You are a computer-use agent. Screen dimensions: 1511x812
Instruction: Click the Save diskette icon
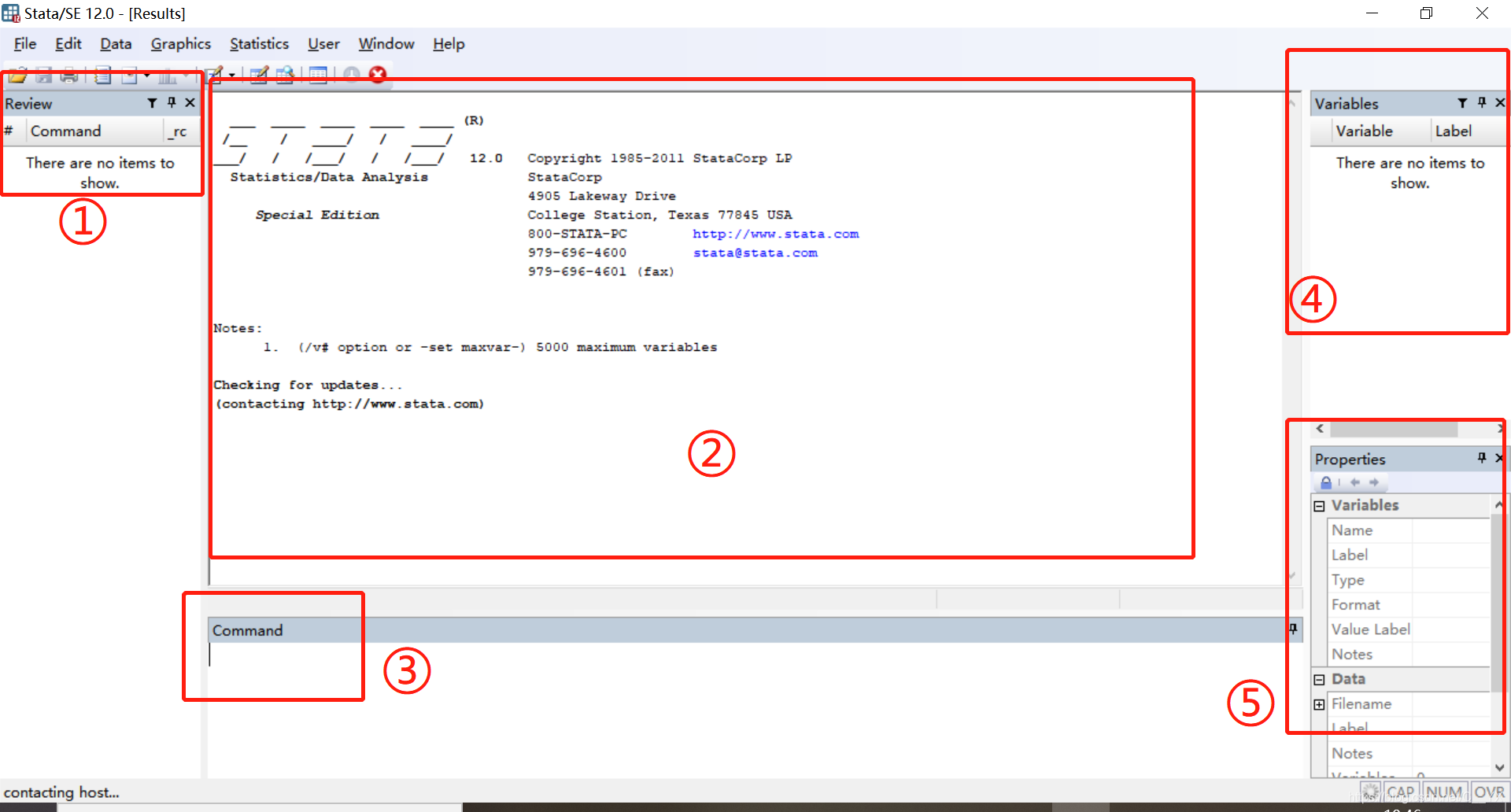44,75
